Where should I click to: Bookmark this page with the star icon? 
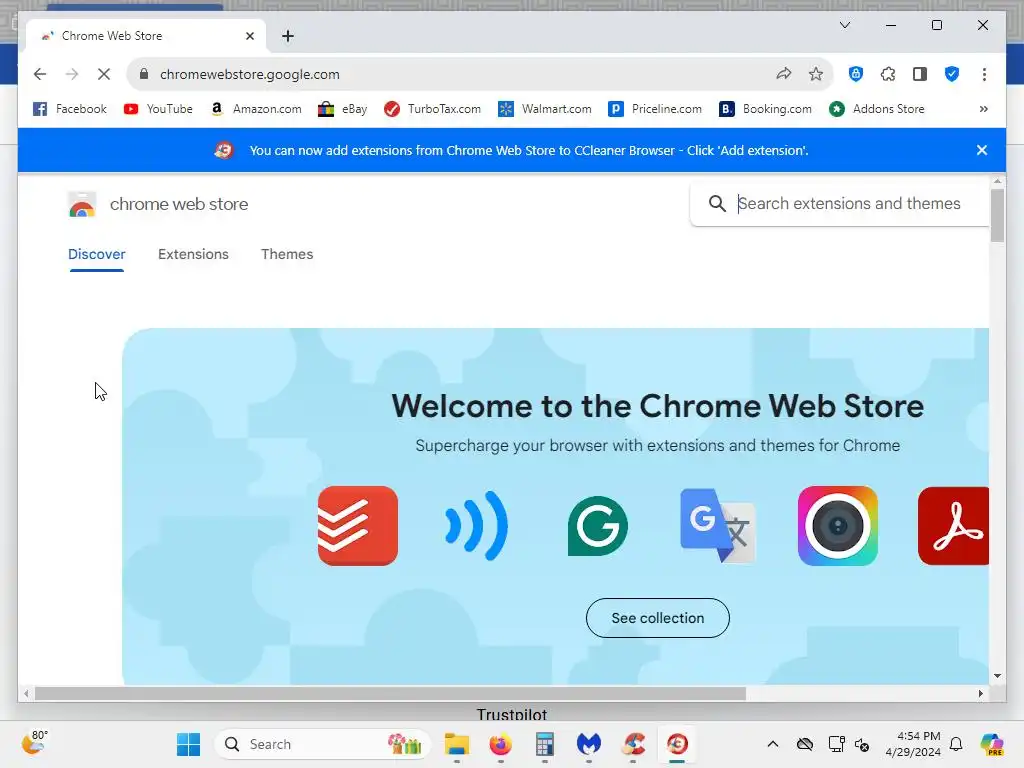click(816, 74)
